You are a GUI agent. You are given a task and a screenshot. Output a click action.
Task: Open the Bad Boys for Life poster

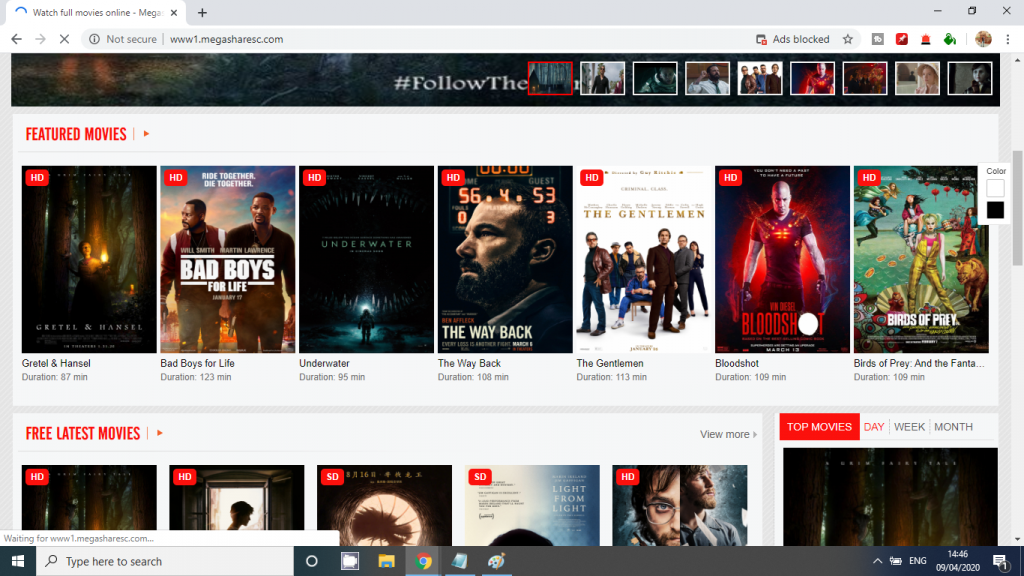(x=227, y=259)
